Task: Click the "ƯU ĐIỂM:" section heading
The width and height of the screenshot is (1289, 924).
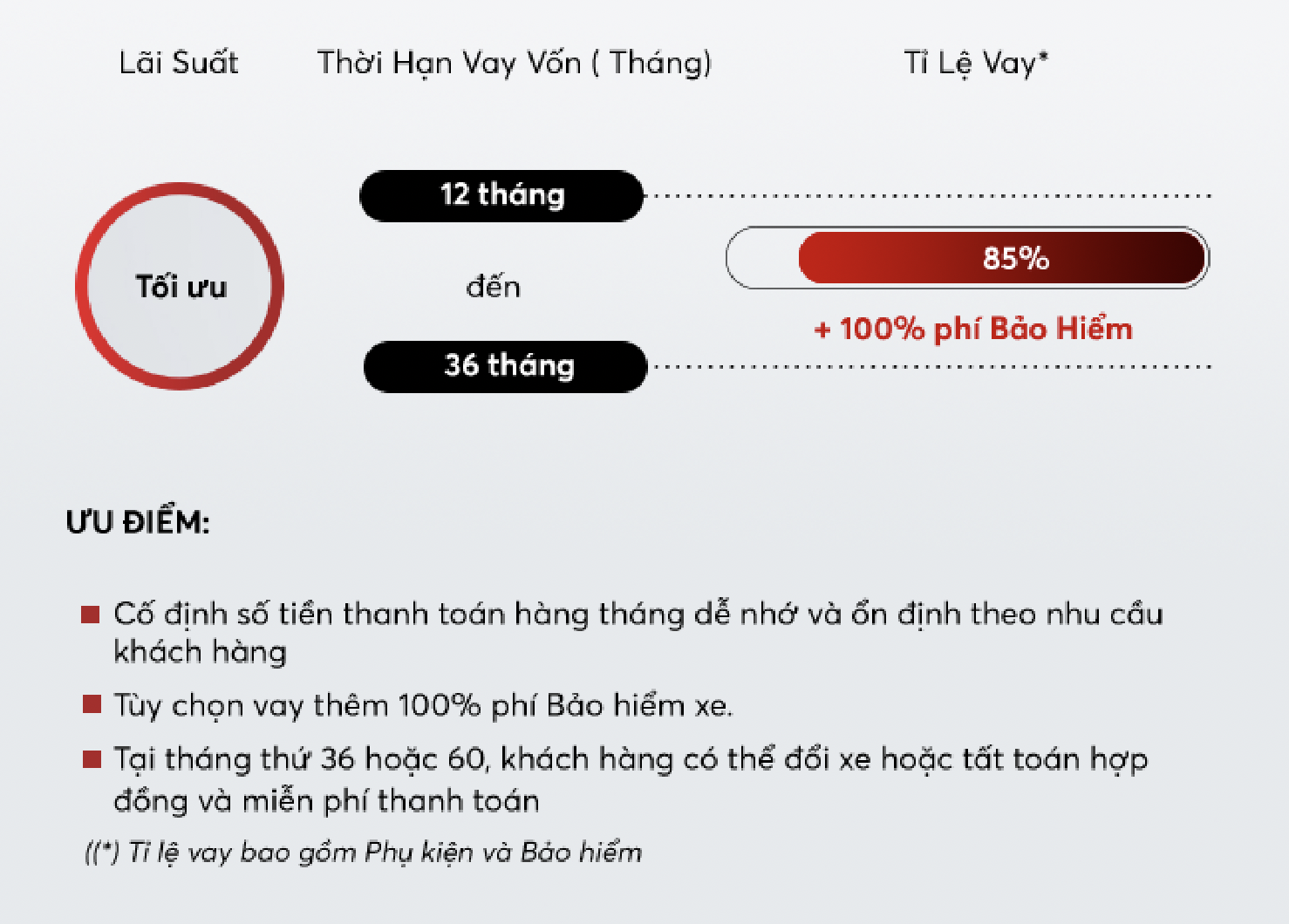Action: 138,522
